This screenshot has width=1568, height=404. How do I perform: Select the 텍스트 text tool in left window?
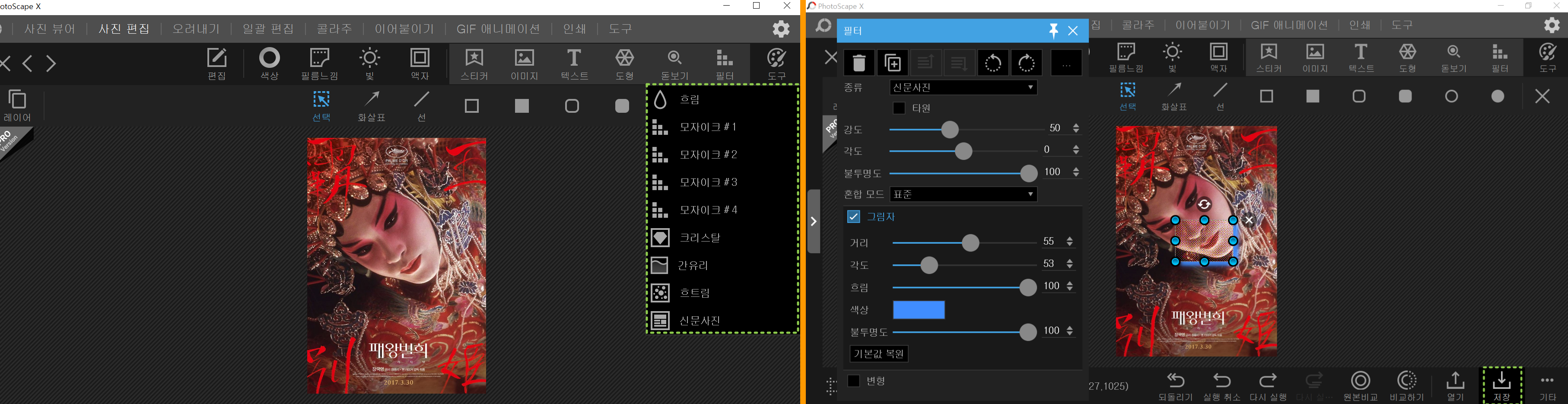point(574,64)
